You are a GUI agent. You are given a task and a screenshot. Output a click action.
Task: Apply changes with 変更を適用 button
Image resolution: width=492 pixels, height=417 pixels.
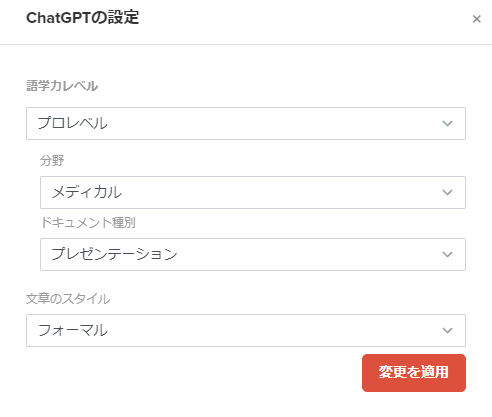(x=414, y=373)
